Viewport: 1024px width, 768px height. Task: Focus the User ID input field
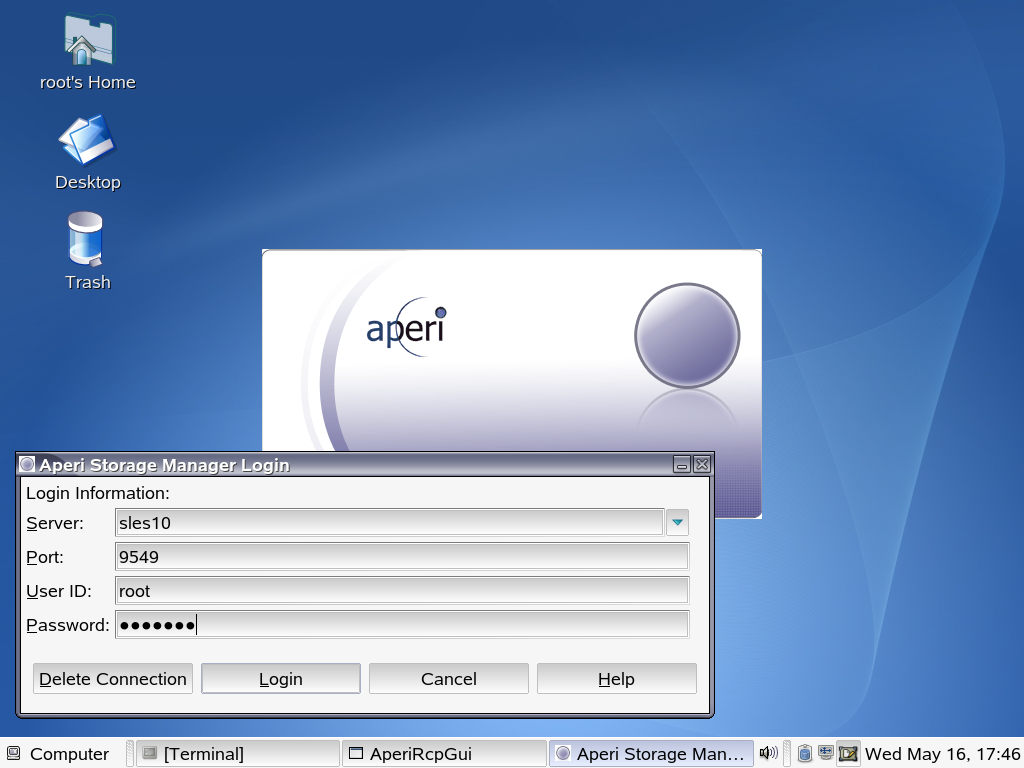click(x=402, y=591)
